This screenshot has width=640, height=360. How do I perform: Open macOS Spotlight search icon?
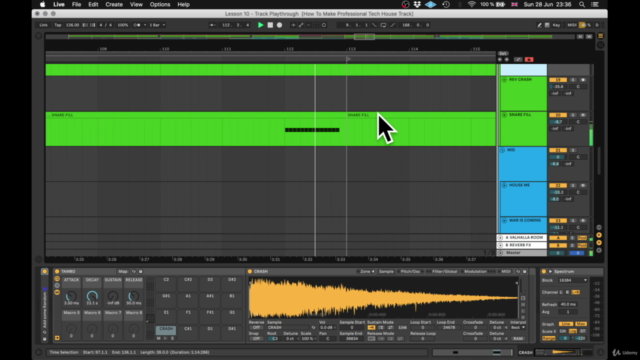(582, 4)
